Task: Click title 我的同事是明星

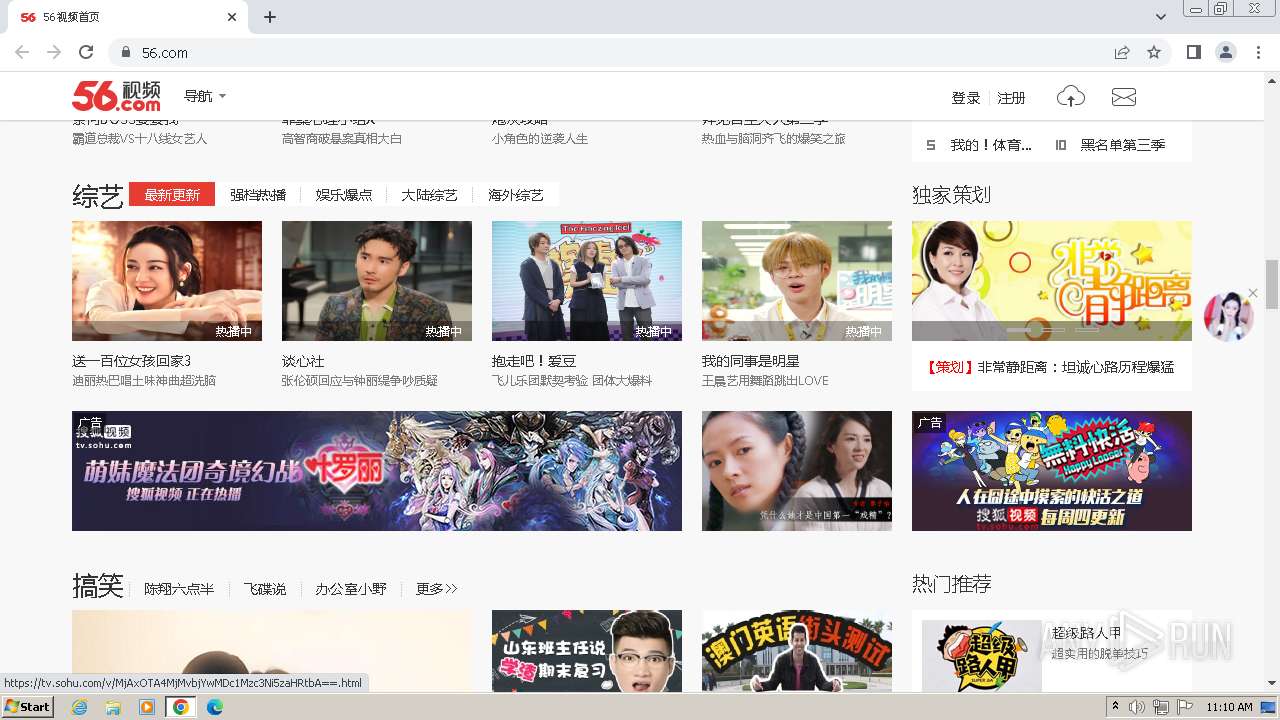Action: pos(751,361)
